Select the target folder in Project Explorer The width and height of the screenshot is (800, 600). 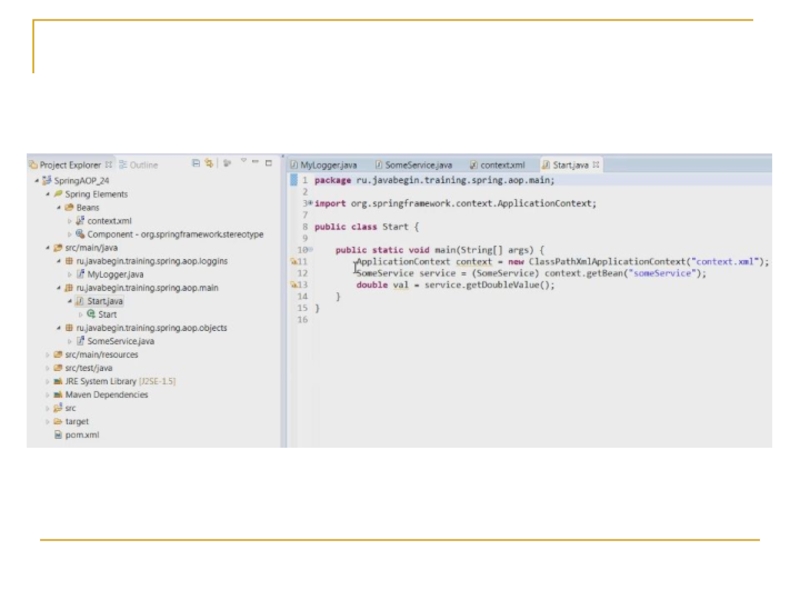(x=76, y=421)
